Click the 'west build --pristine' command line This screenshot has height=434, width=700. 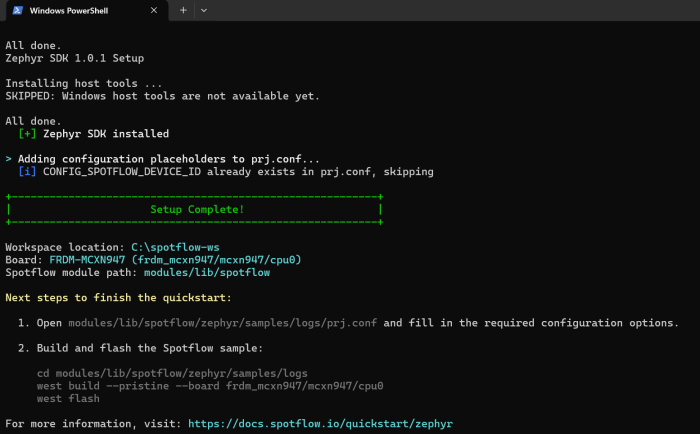[210, 386]
